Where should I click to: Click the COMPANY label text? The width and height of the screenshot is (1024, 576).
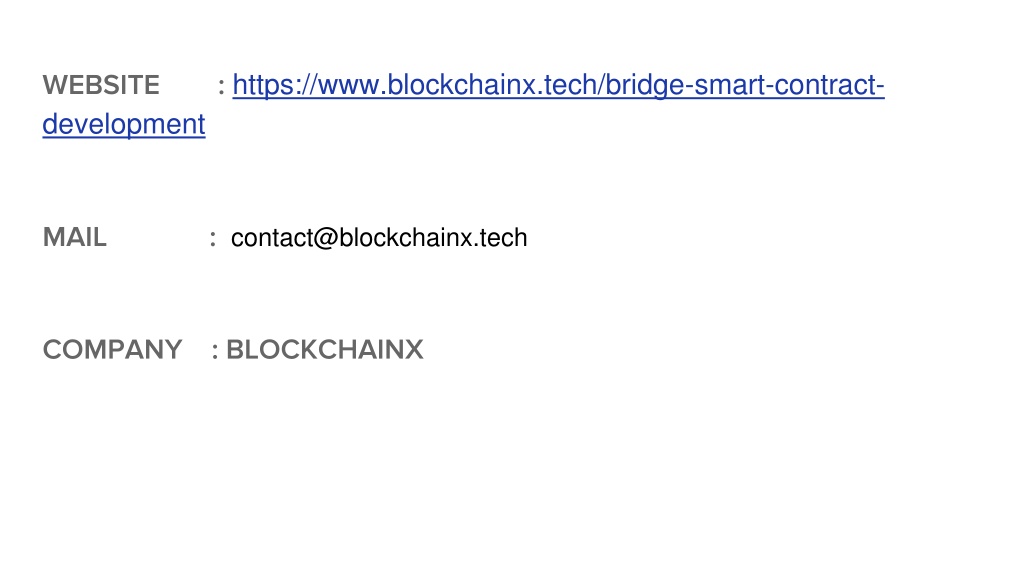112,350
